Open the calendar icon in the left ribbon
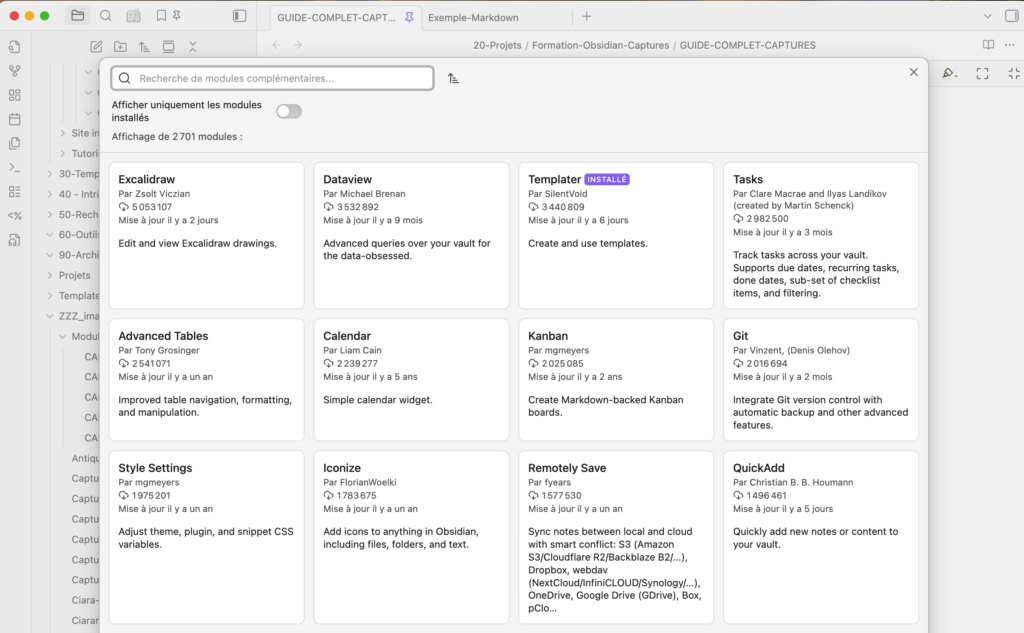Image resolution: width=1024 pixels, height=633 pixels. 14,119
